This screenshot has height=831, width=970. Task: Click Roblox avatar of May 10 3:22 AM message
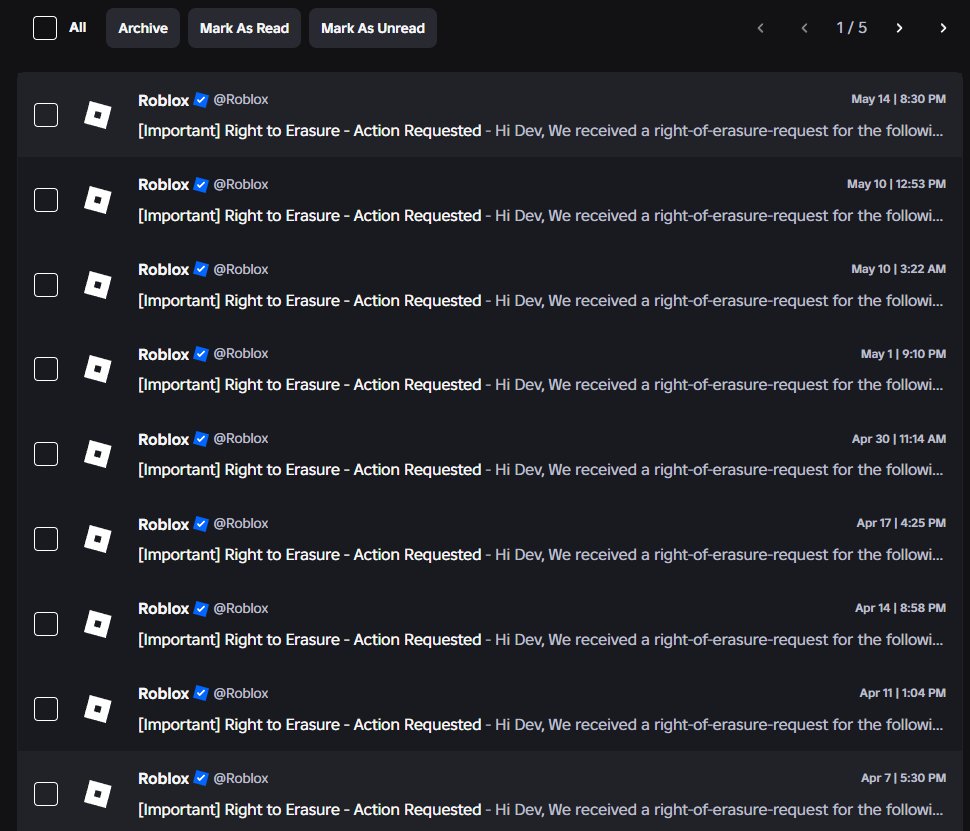[x=98, y=285]
